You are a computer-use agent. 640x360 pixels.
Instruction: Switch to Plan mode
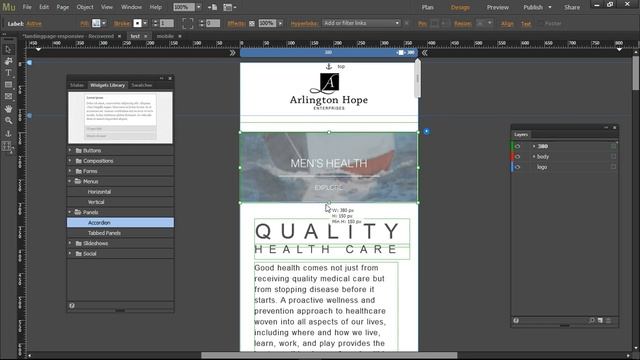pyautogui.click(x=428, y=7)
